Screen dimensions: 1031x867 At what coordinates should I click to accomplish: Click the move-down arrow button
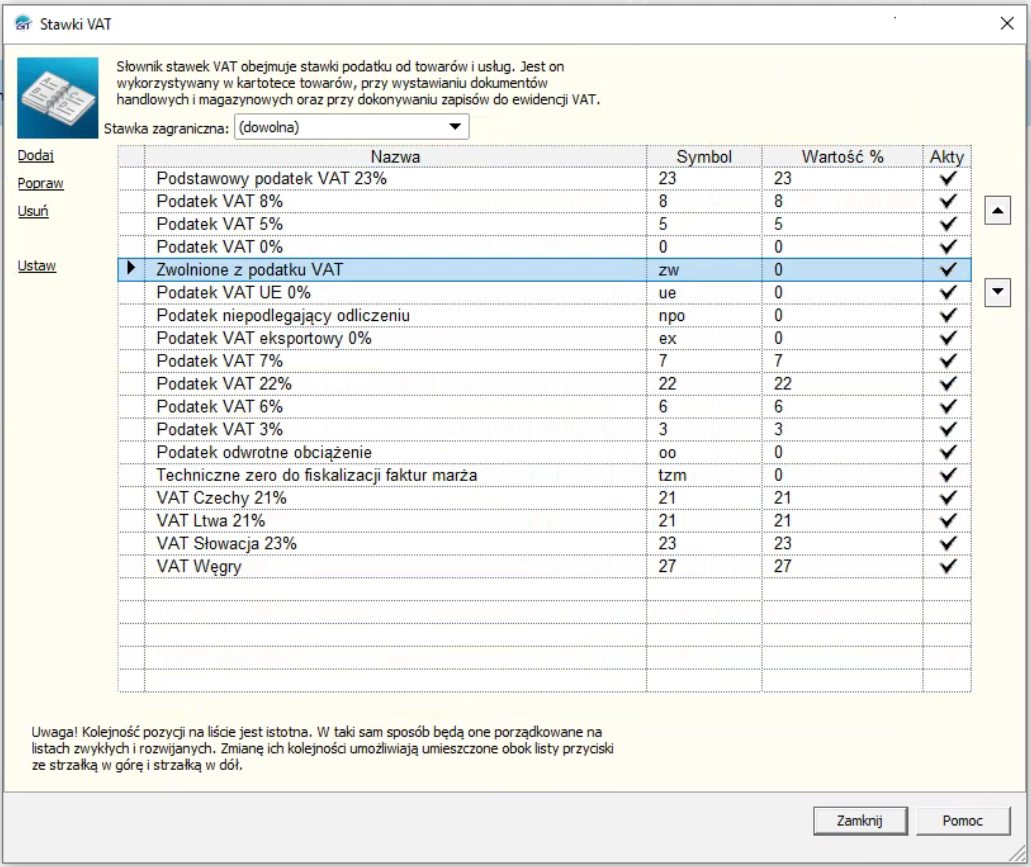997,291
